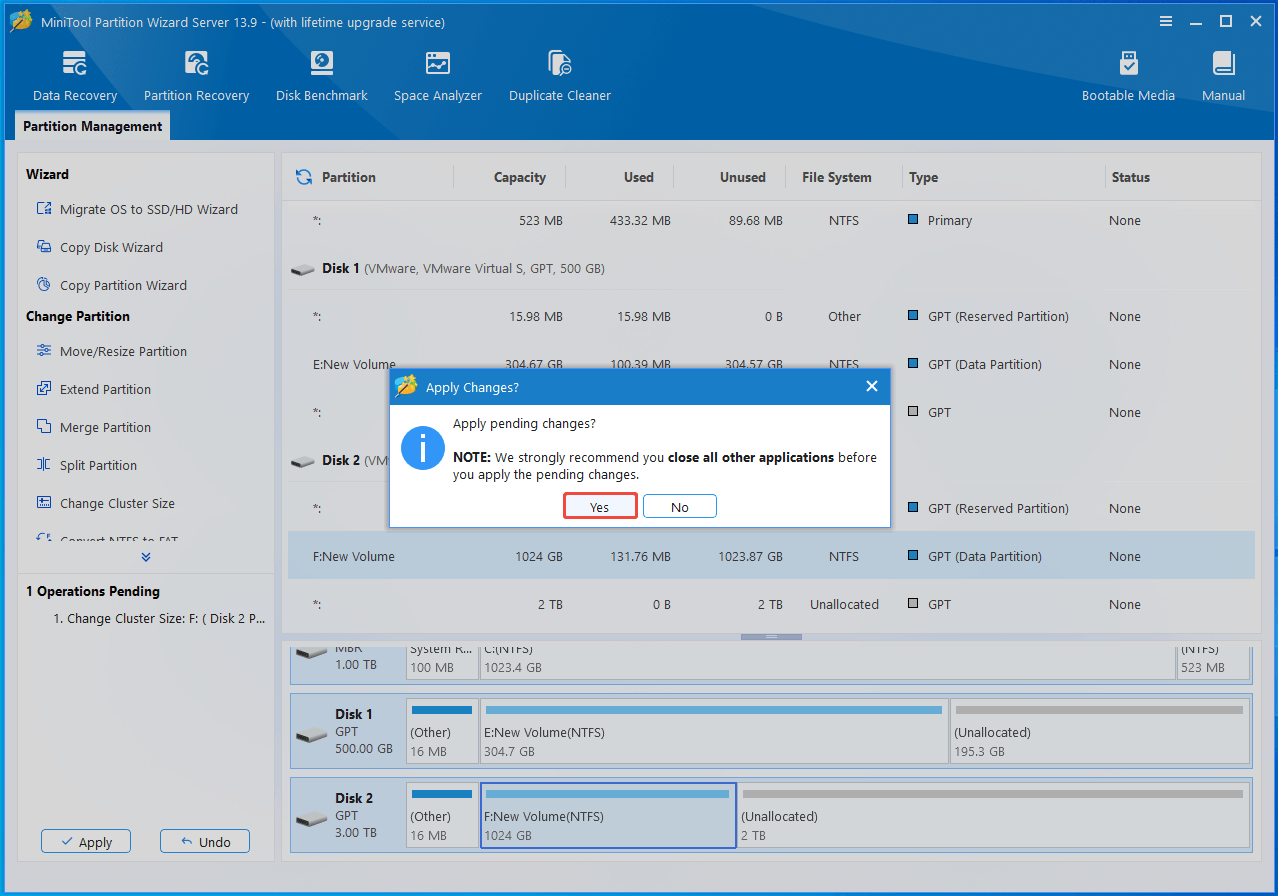Select Move/Resize Partition
The width and height of the screenshot is (1278, 896).
pyautogui.click(x=111, y=351)
